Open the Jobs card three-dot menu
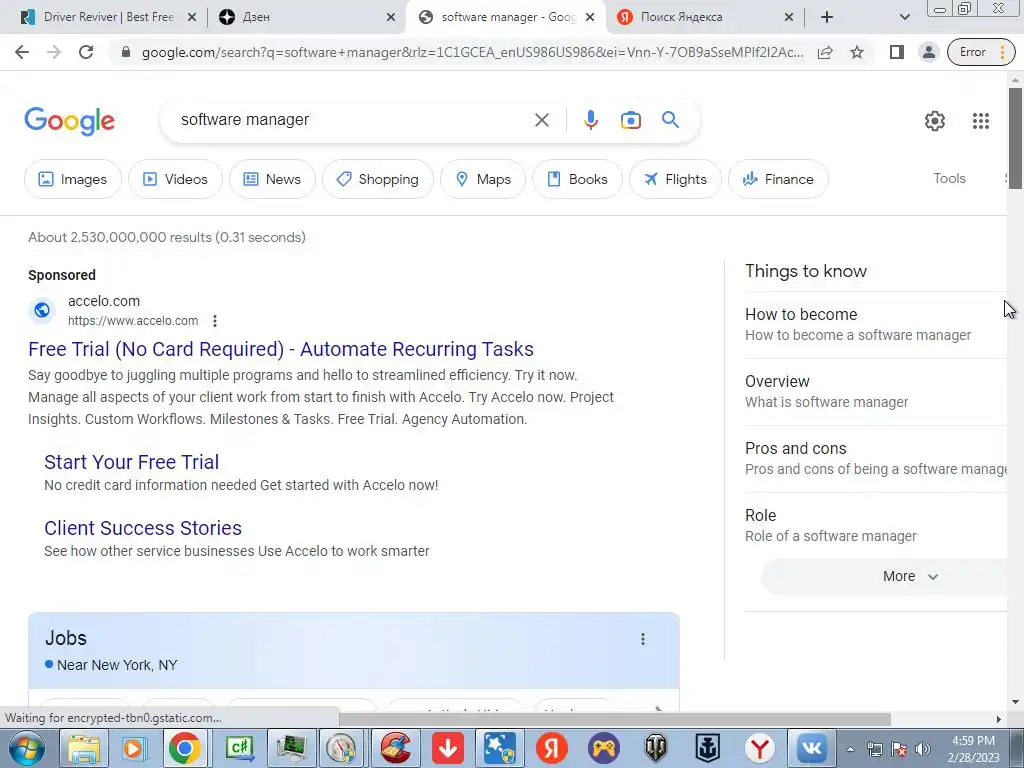This screenshot has width=1024, height=768. [x=643, y=639]
